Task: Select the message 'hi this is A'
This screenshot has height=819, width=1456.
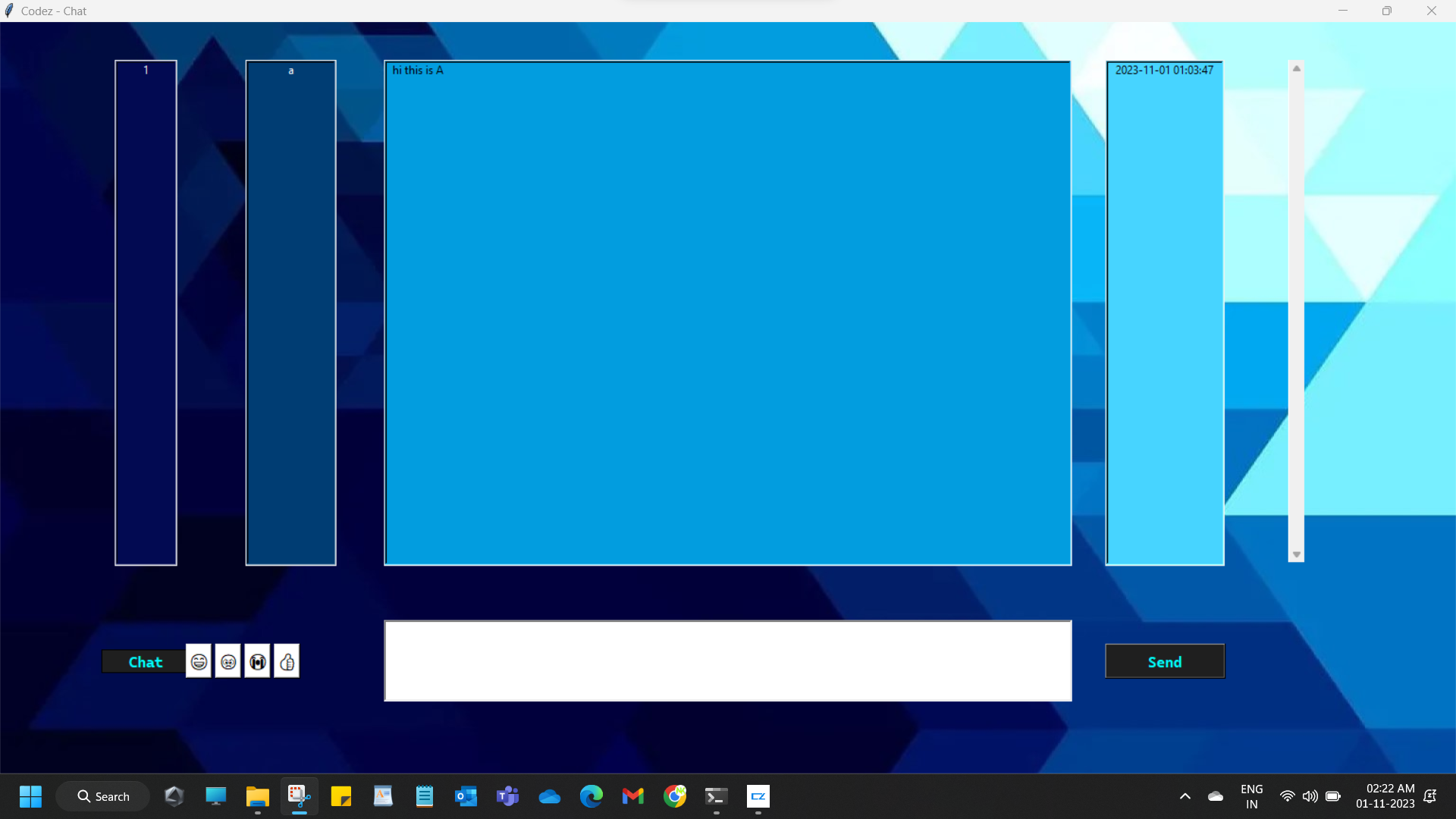Action: tap(418, 71)
